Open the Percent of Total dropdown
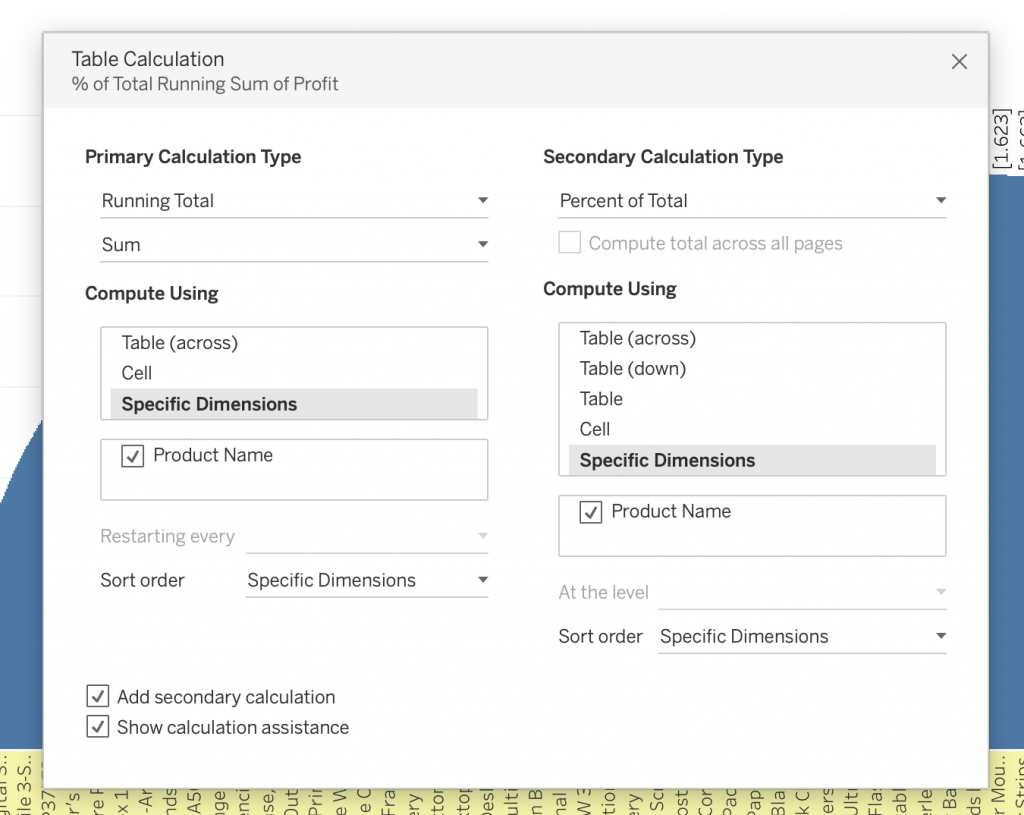Screen dimensions: 1024x815 (x=752, y=201)
